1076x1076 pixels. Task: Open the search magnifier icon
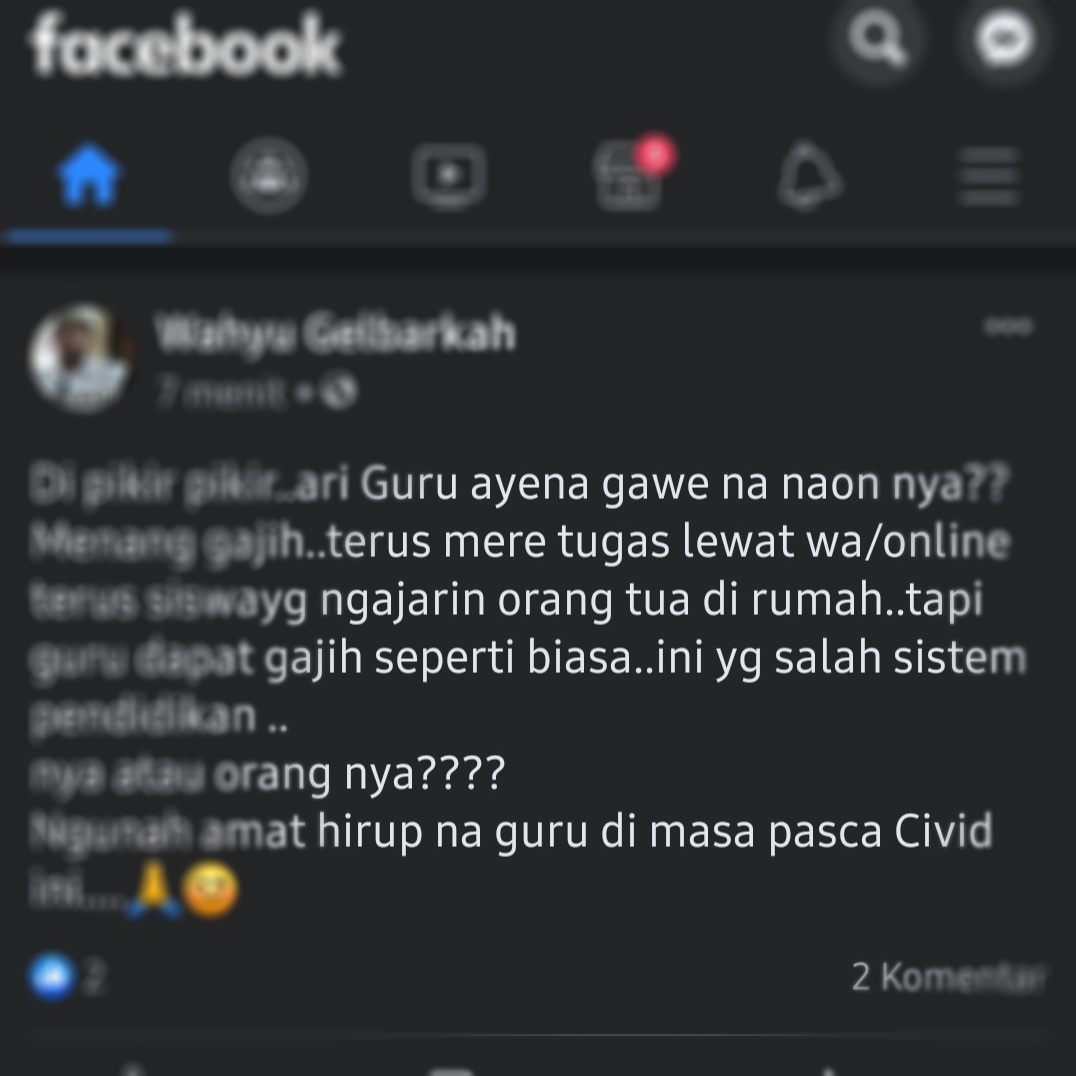click(x=877, y=40)
